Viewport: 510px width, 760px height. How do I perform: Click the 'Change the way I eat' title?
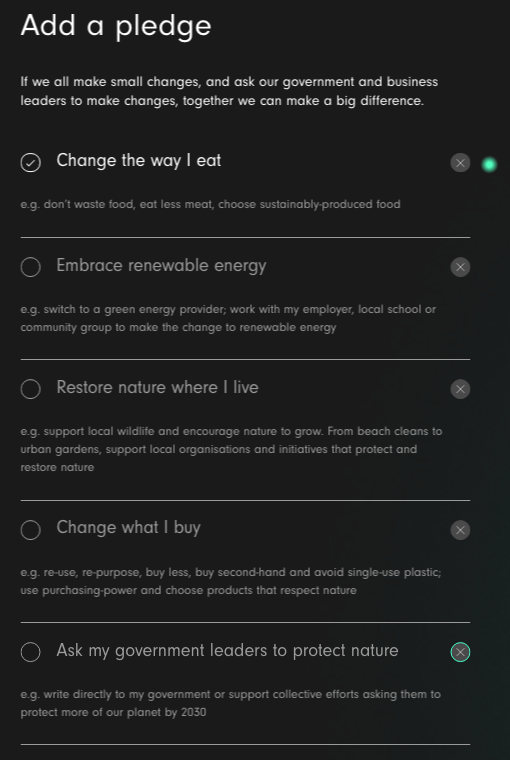139,160
